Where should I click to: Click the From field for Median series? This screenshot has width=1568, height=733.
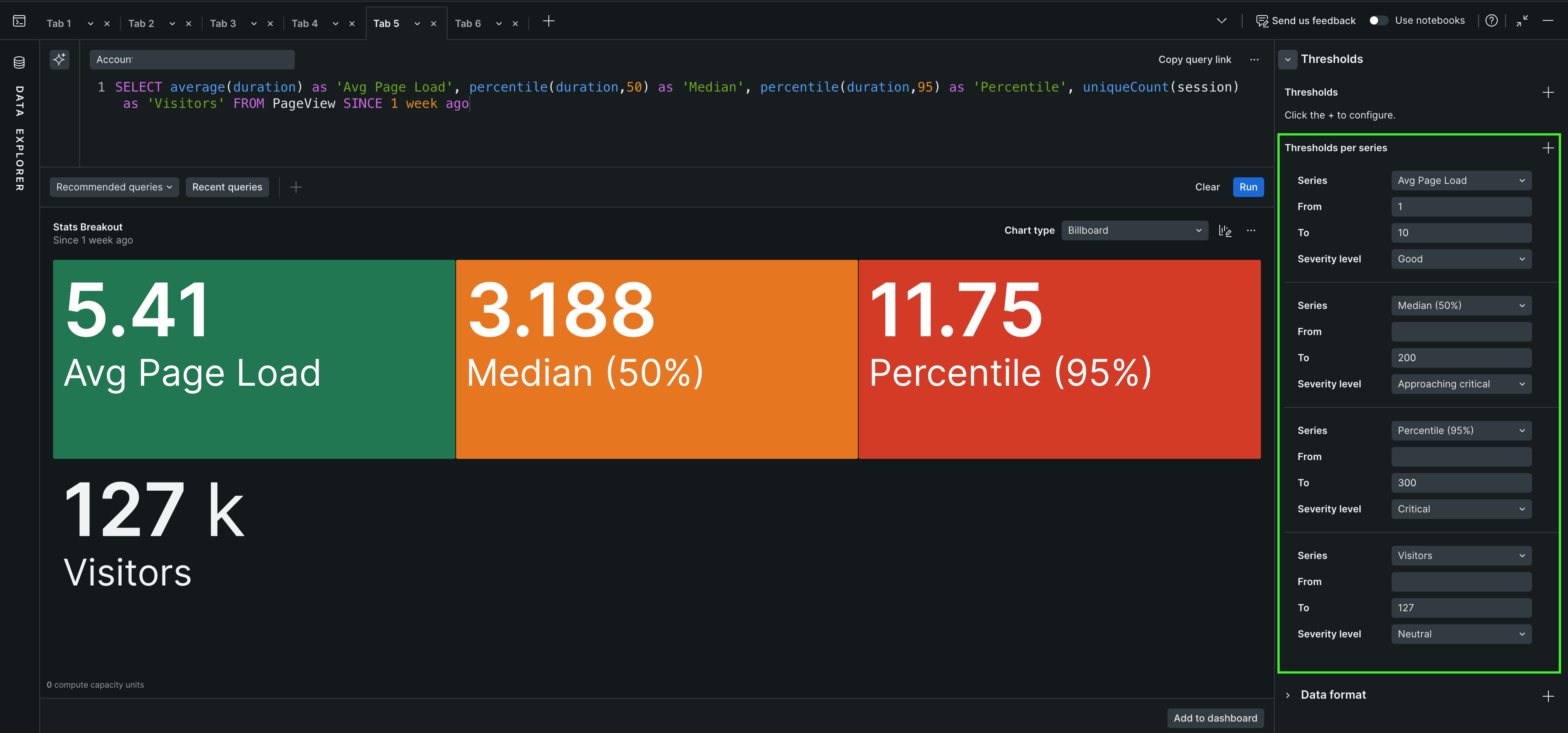point(1460,331)
